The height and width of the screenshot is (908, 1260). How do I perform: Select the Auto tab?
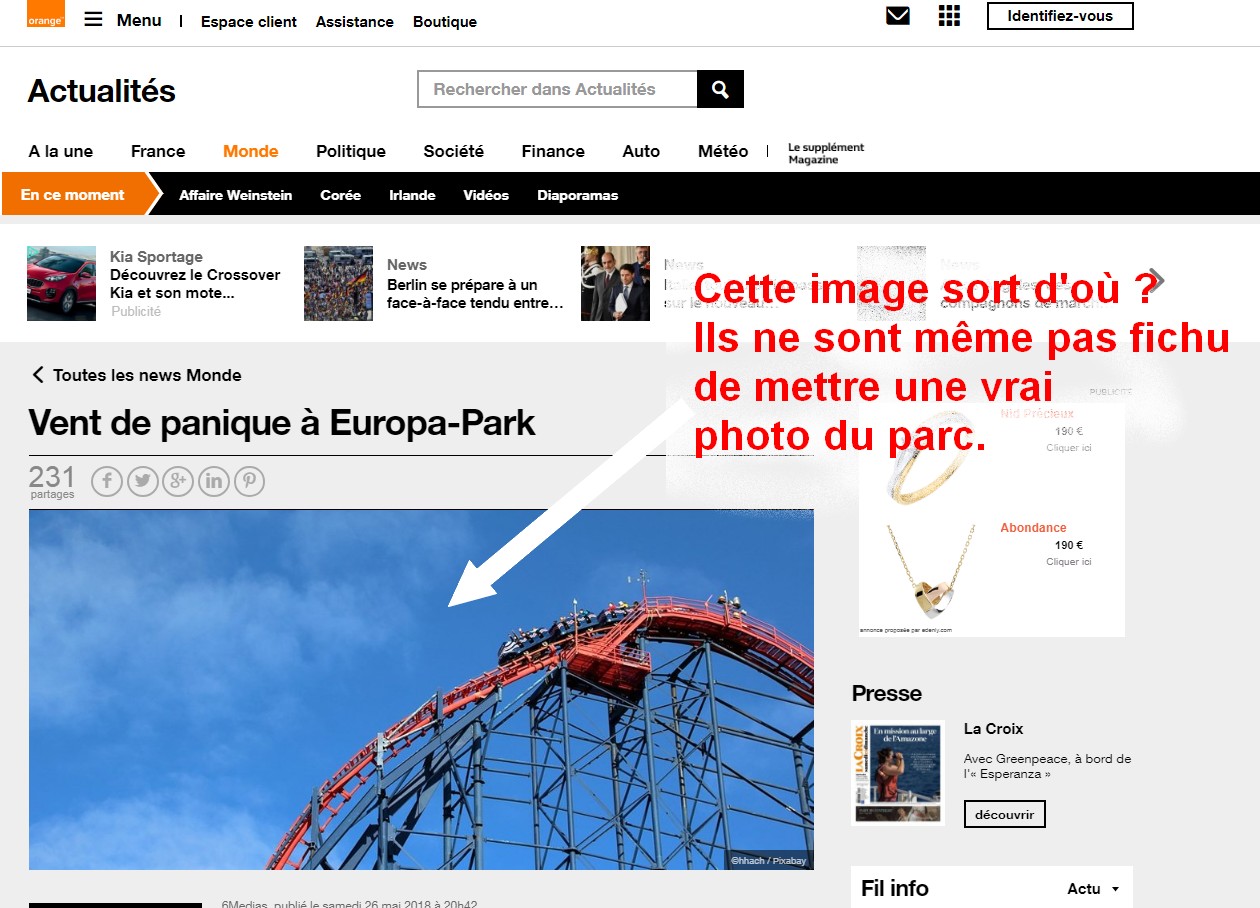point(641,151)
